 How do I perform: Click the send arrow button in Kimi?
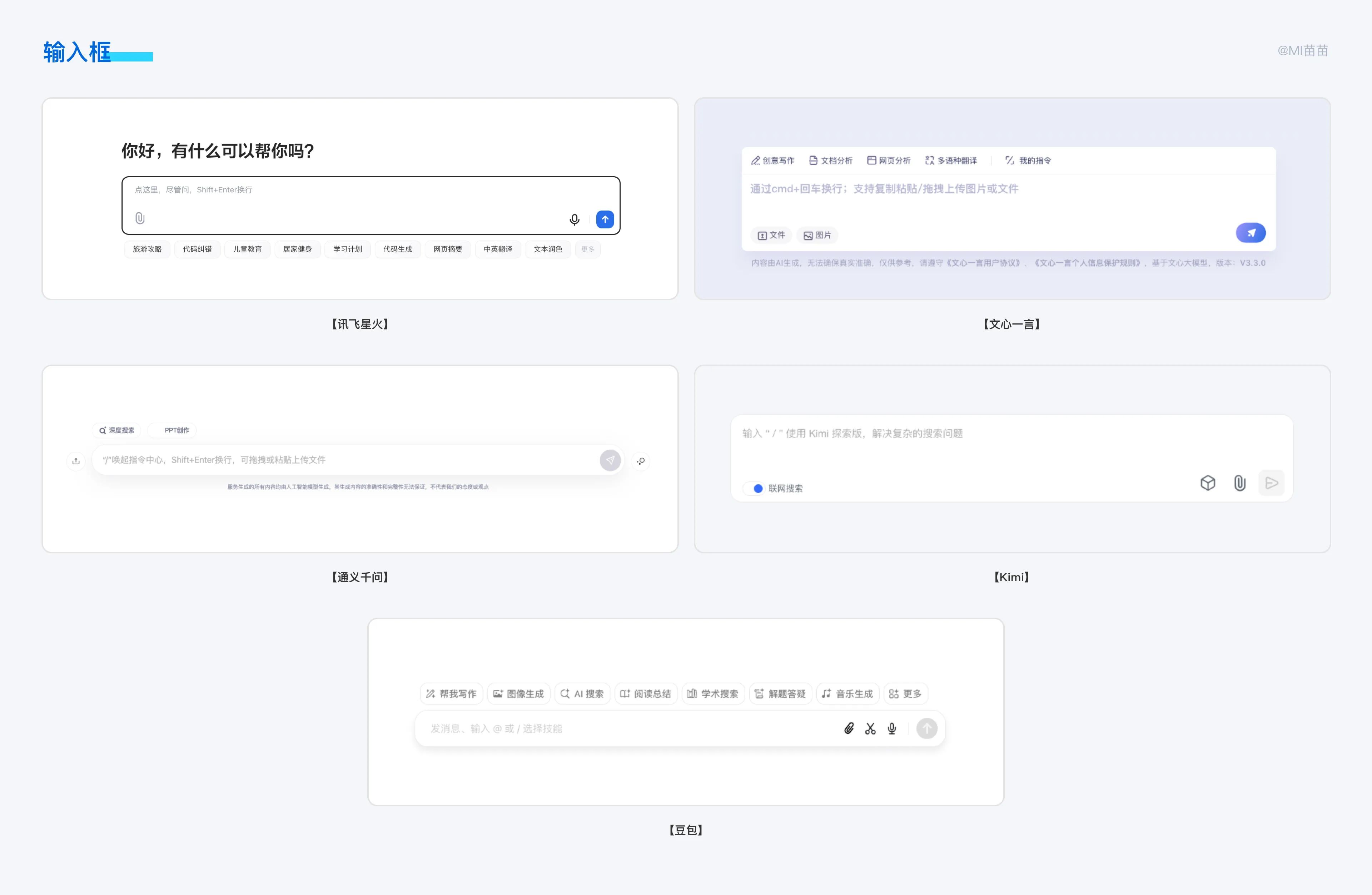tap(1271, 483)
